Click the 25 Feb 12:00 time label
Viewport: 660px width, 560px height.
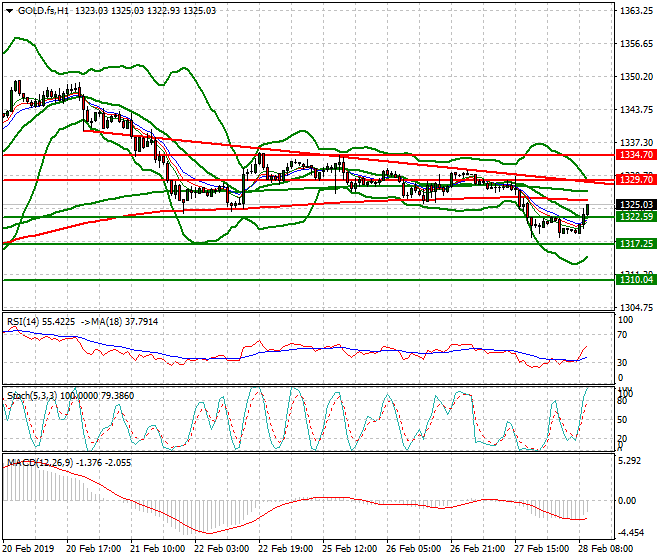[x=349, y=549]
